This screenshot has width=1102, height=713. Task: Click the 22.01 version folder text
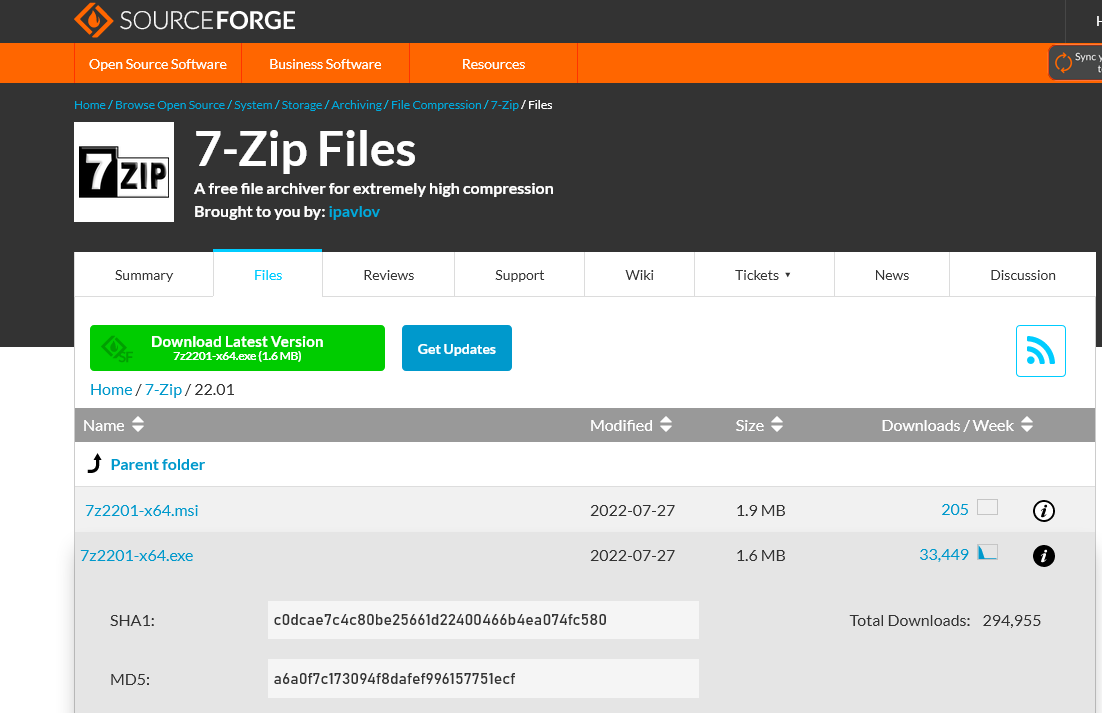point(214,389)
